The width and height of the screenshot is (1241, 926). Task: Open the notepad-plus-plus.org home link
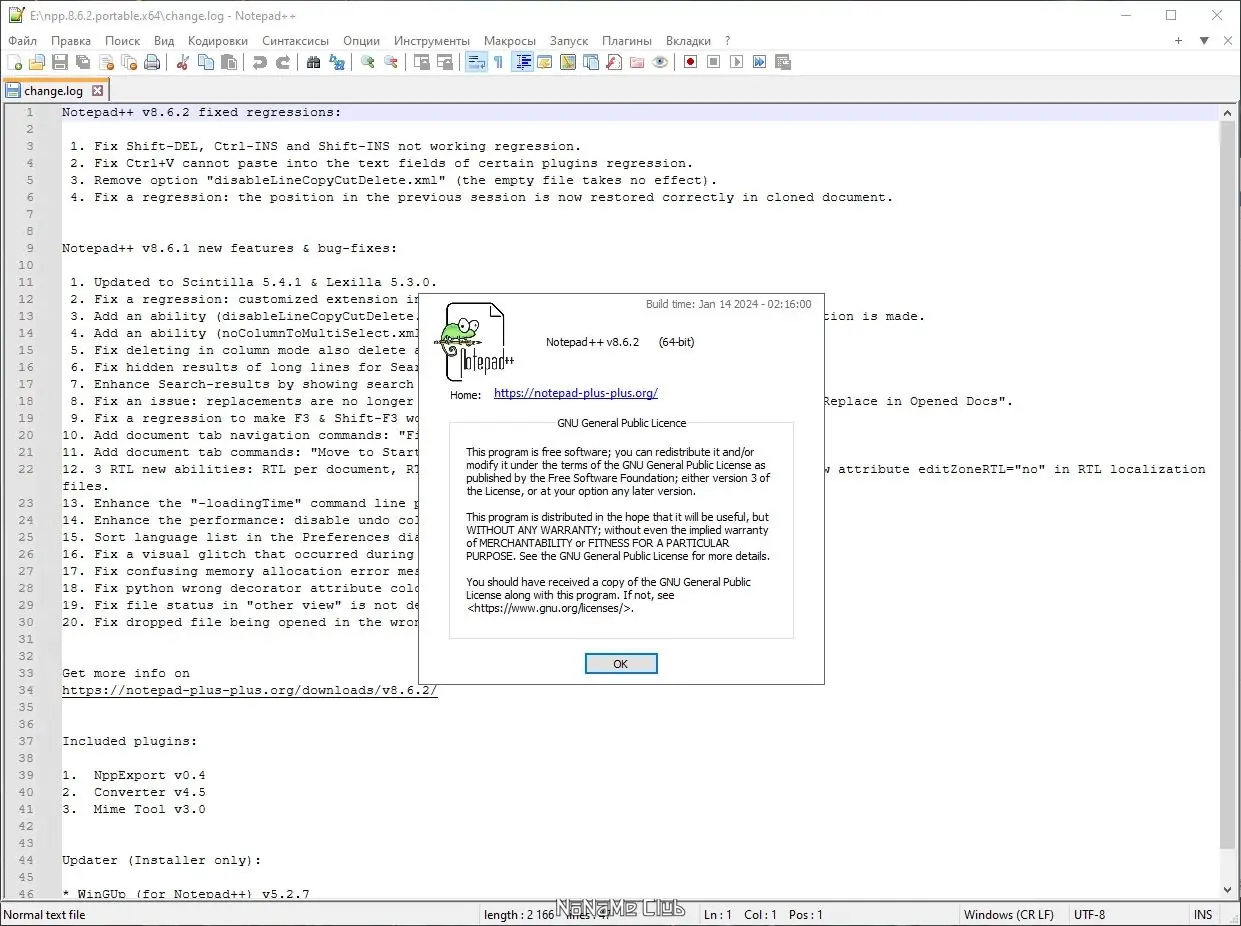[576, 394]
